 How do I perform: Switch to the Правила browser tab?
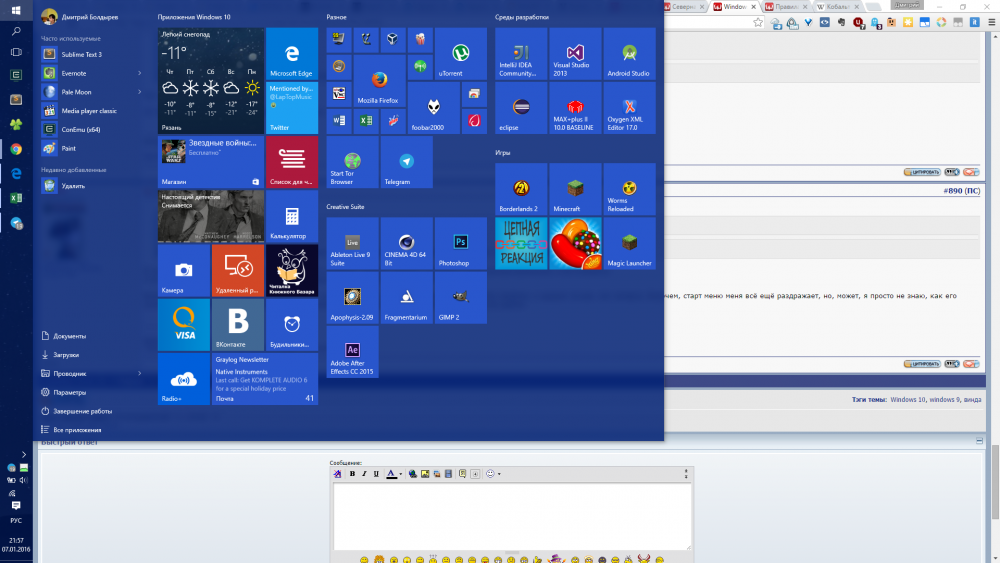(x=786, y=7)
